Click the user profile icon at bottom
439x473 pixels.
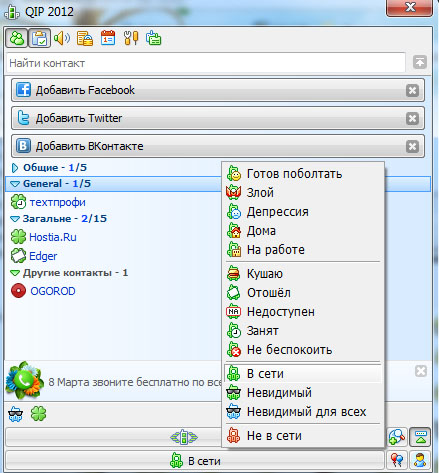click(x=420, y=460)
